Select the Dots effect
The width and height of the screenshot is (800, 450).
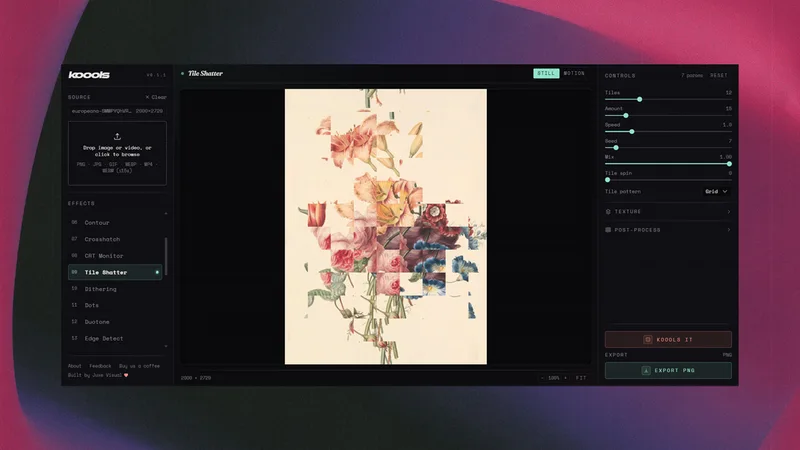[x=115, y=305]
